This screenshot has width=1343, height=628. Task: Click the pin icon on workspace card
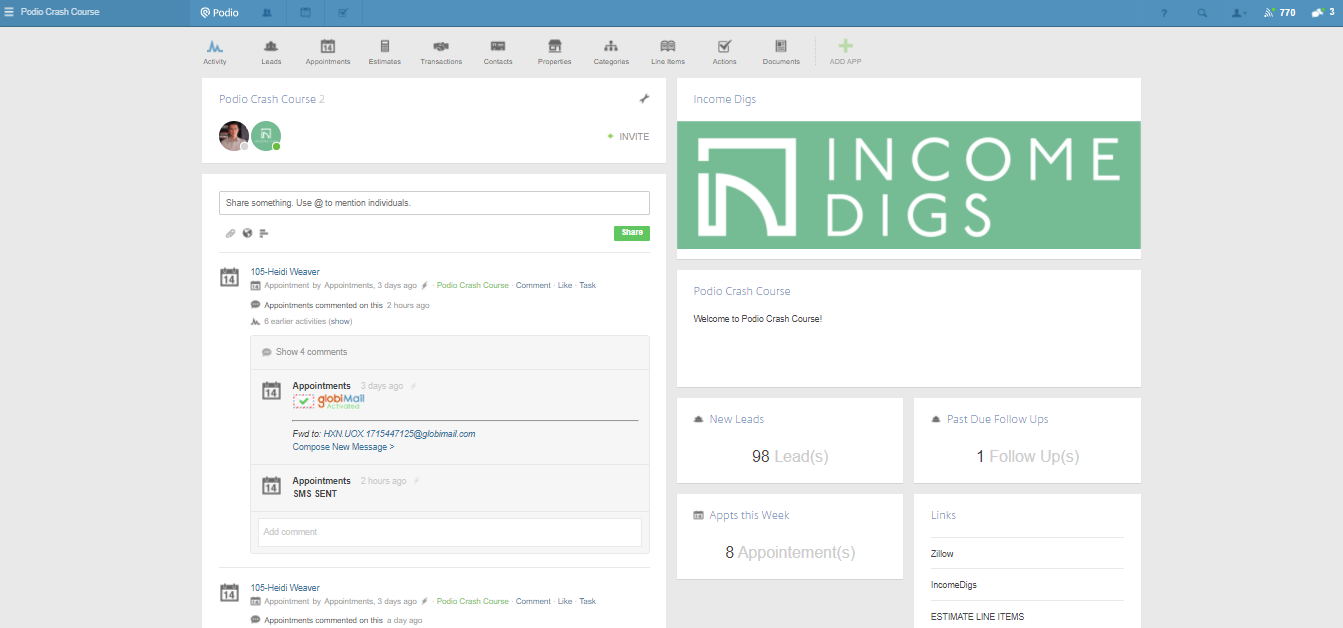644,98
